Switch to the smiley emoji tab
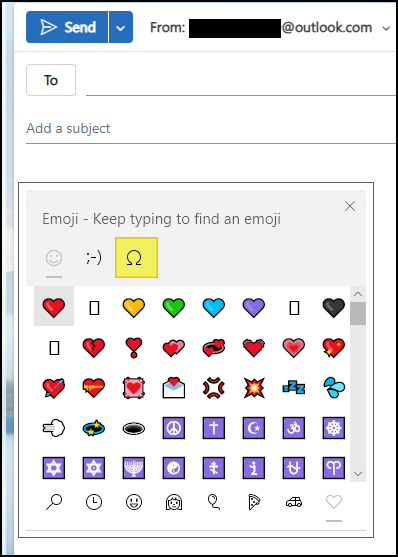Image resolution: width=398 pixels, height=557 pixels. (54, 258)
